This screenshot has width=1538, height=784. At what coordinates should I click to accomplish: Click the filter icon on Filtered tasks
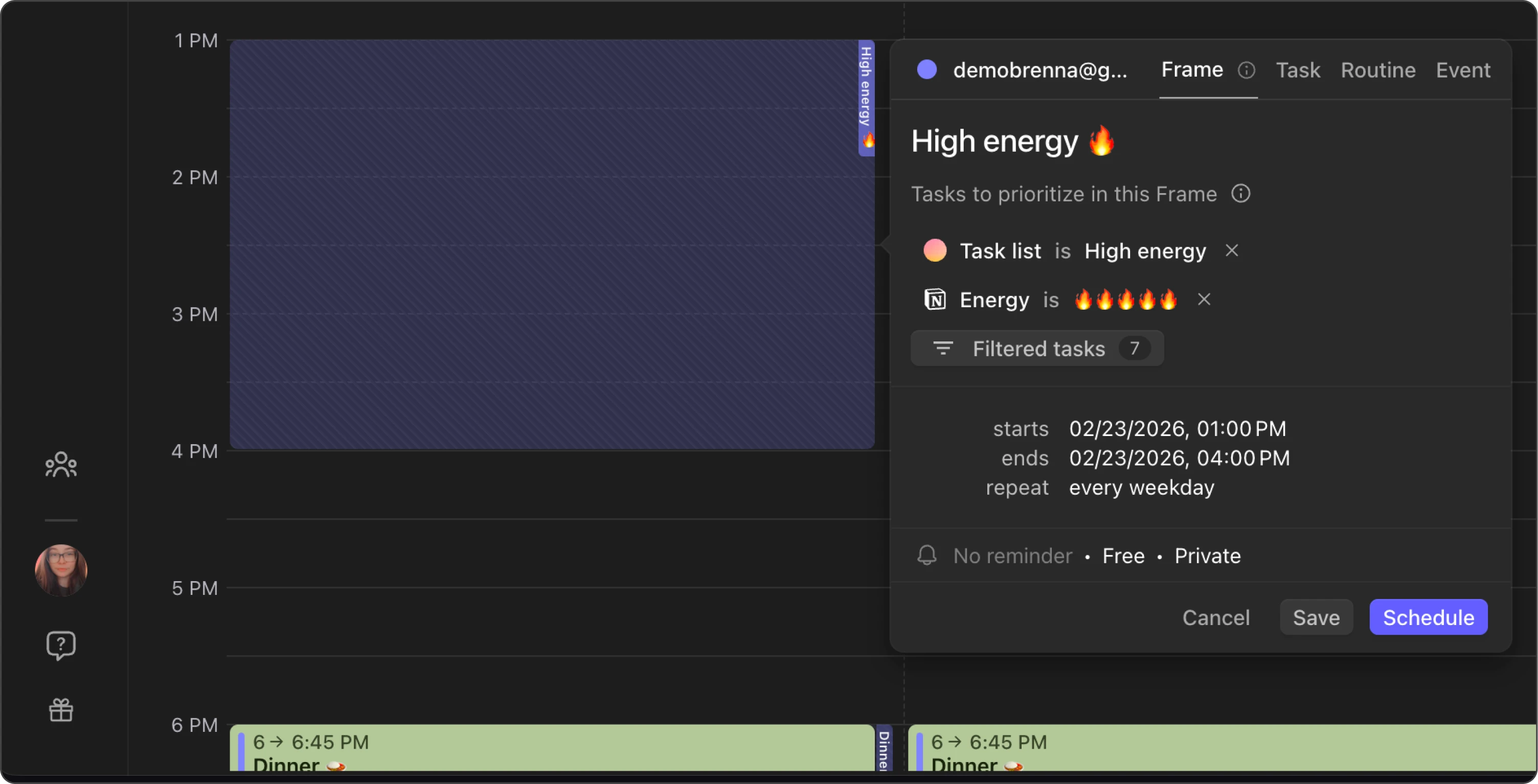(x=943, y=349)
